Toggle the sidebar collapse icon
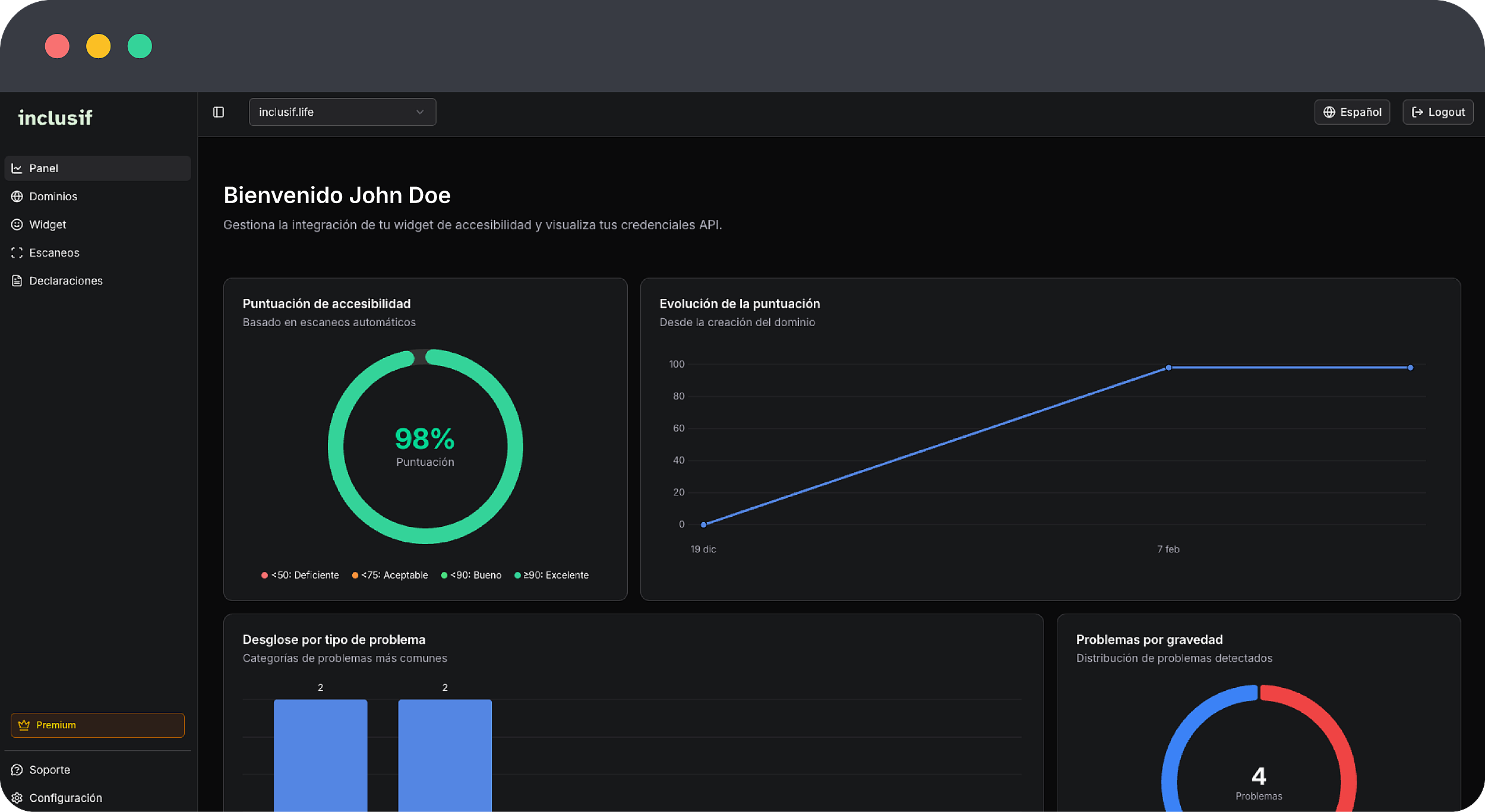The image size is (1485, 812). 219,112
